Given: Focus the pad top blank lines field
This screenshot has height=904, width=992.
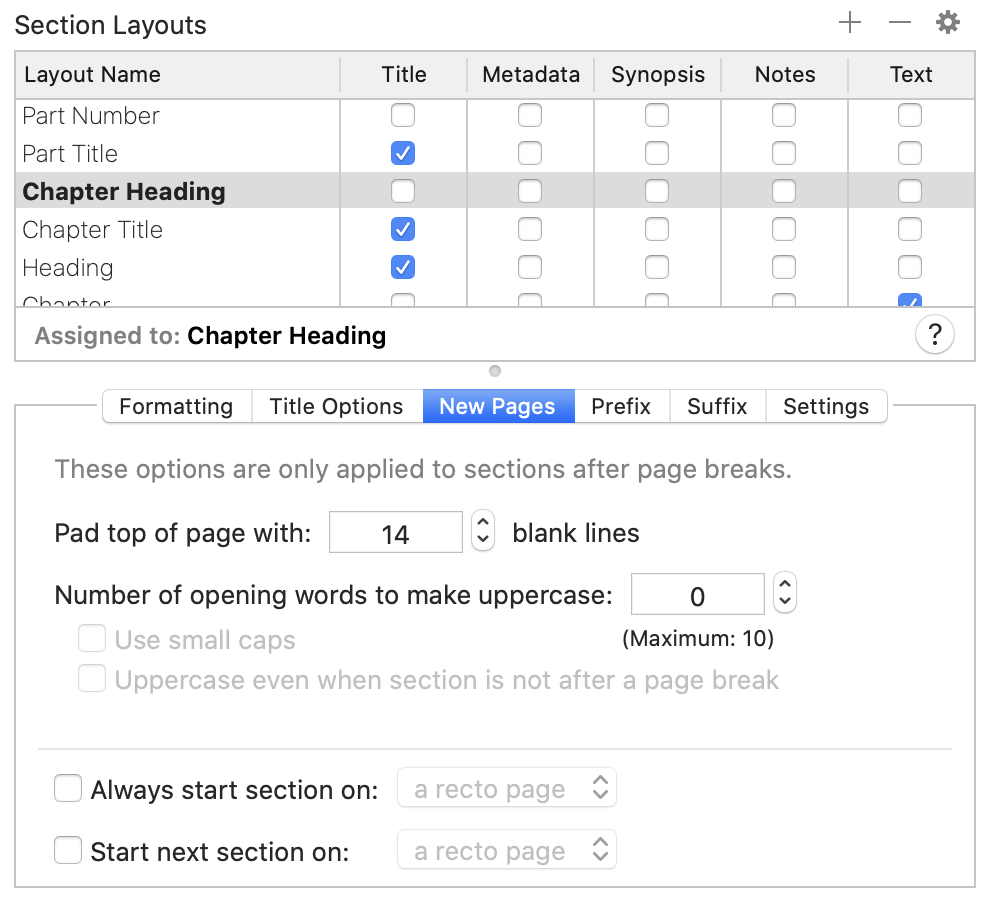Looking at the screenshot, I should point(395,532).
